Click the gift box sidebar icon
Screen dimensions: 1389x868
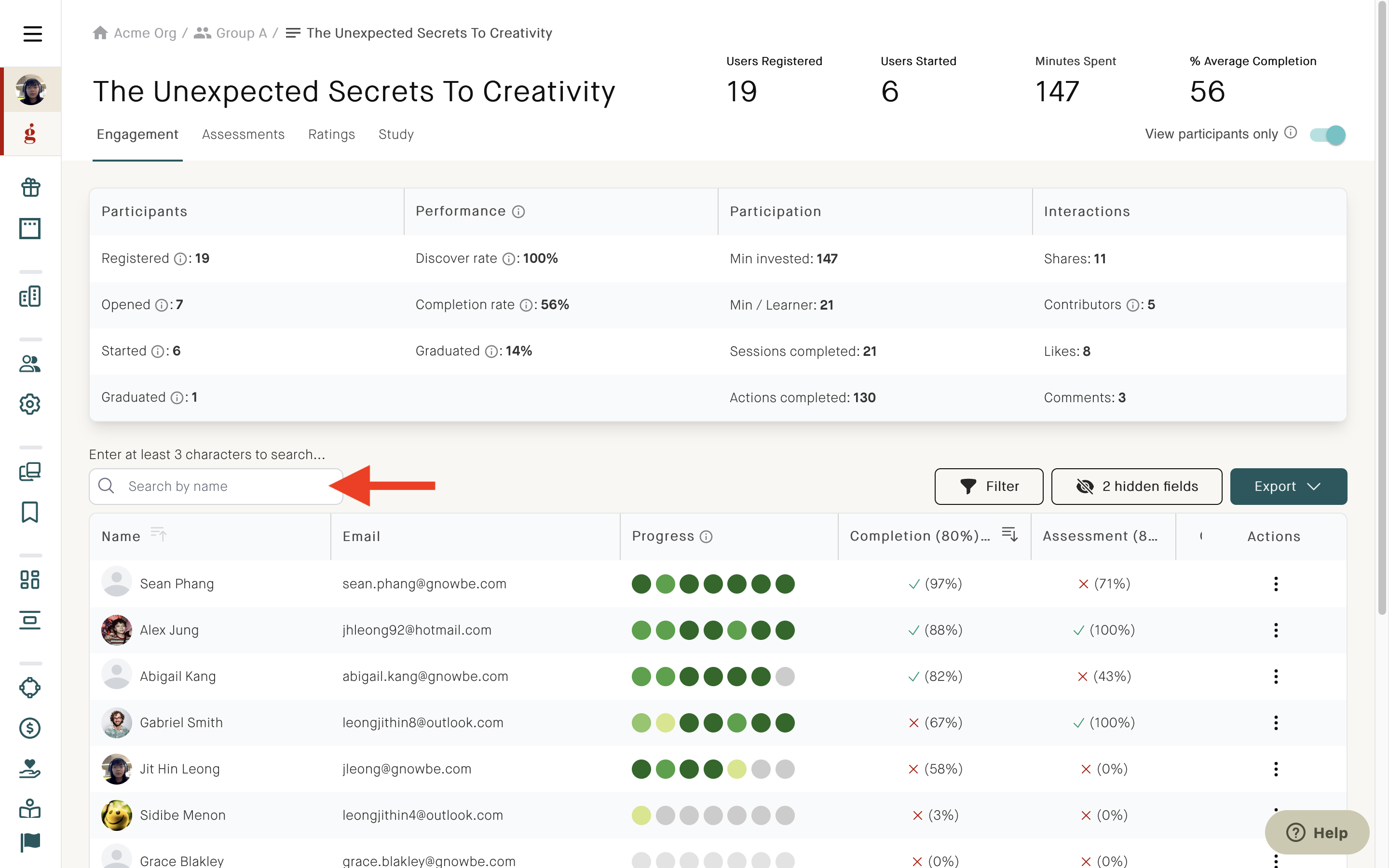(30, 187)
